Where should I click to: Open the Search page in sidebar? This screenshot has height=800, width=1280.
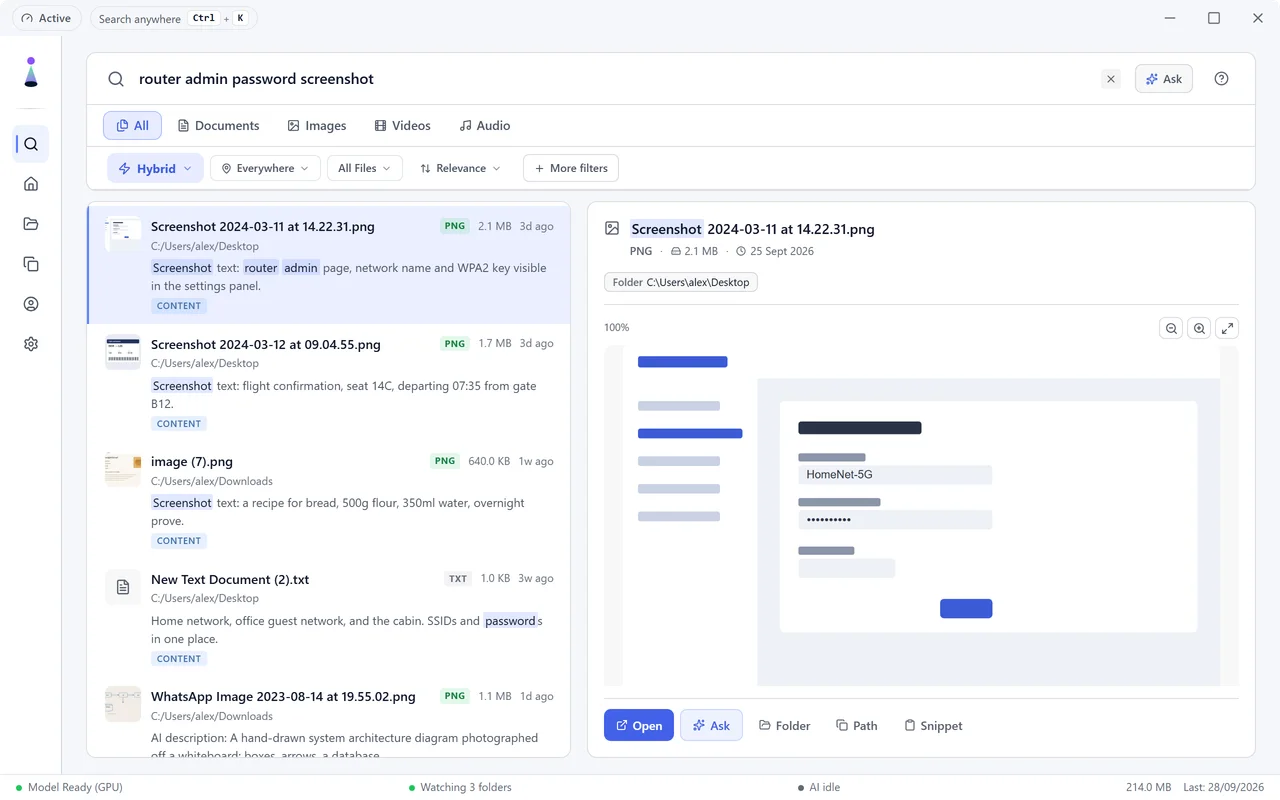pyautogui.click(x=31, y=144)
